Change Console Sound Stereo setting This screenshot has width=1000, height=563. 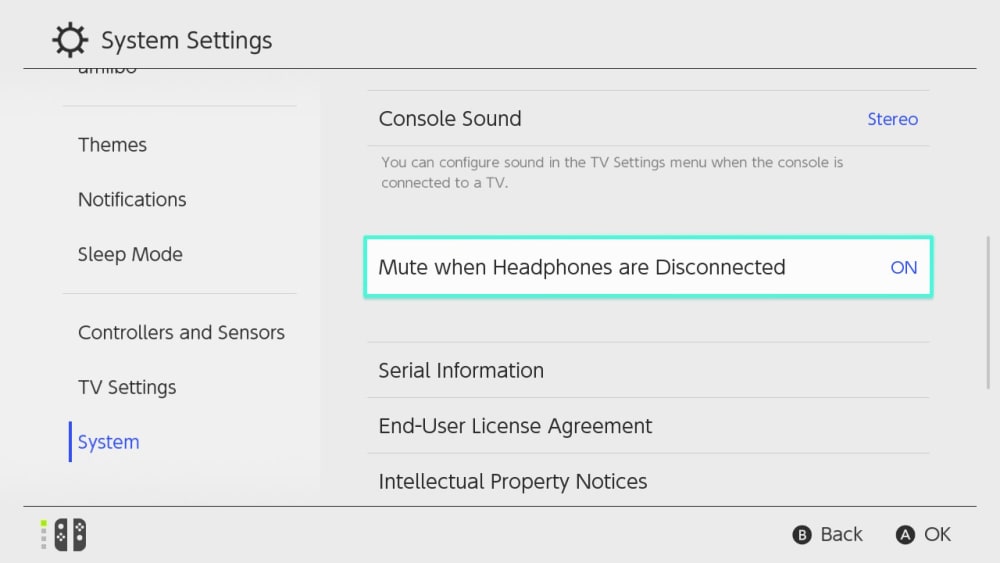coord(892,119)
